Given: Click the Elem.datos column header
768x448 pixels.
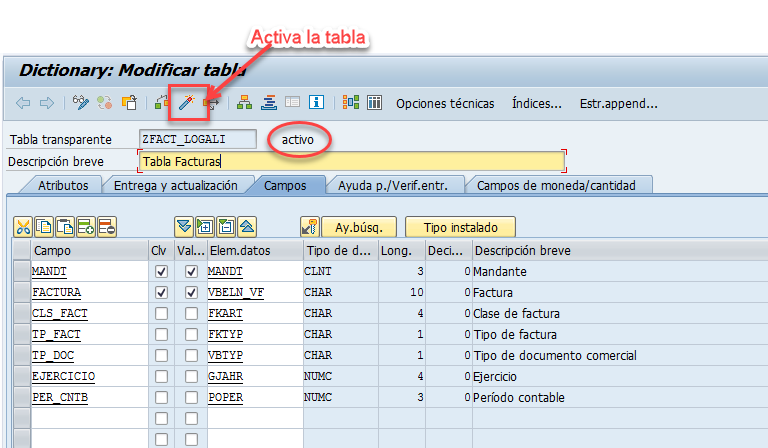Looking at the screenshot, I should (255, 251).
